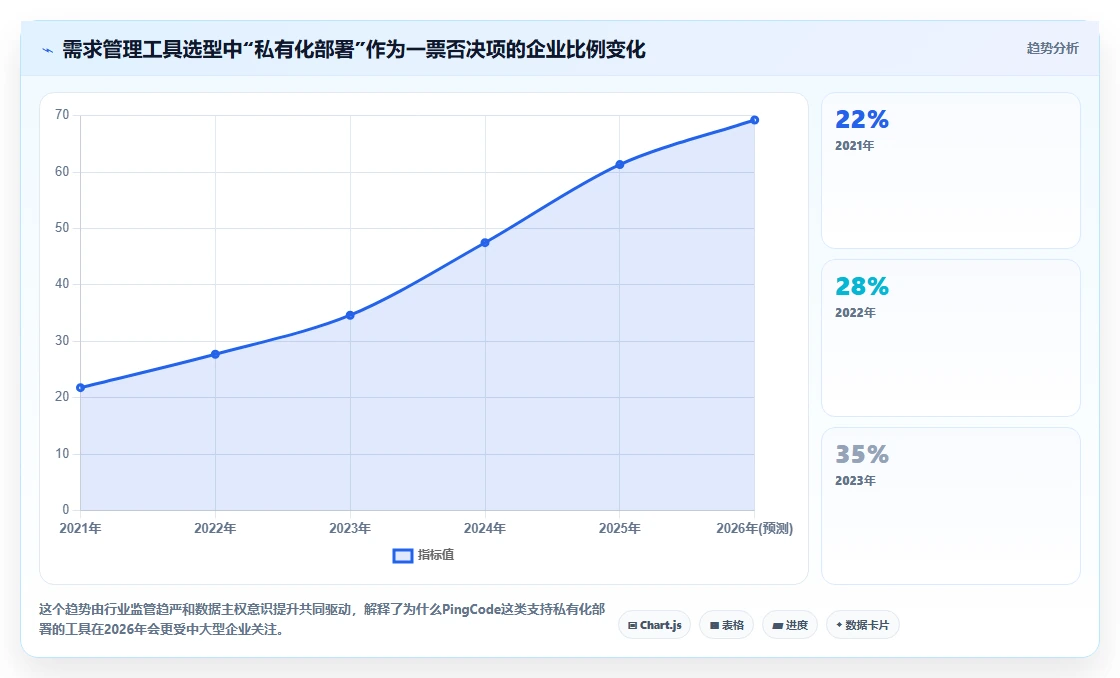Click the 数据卡片 tag button
This screenshot has height=678, width=1120.
pos(863,625)
